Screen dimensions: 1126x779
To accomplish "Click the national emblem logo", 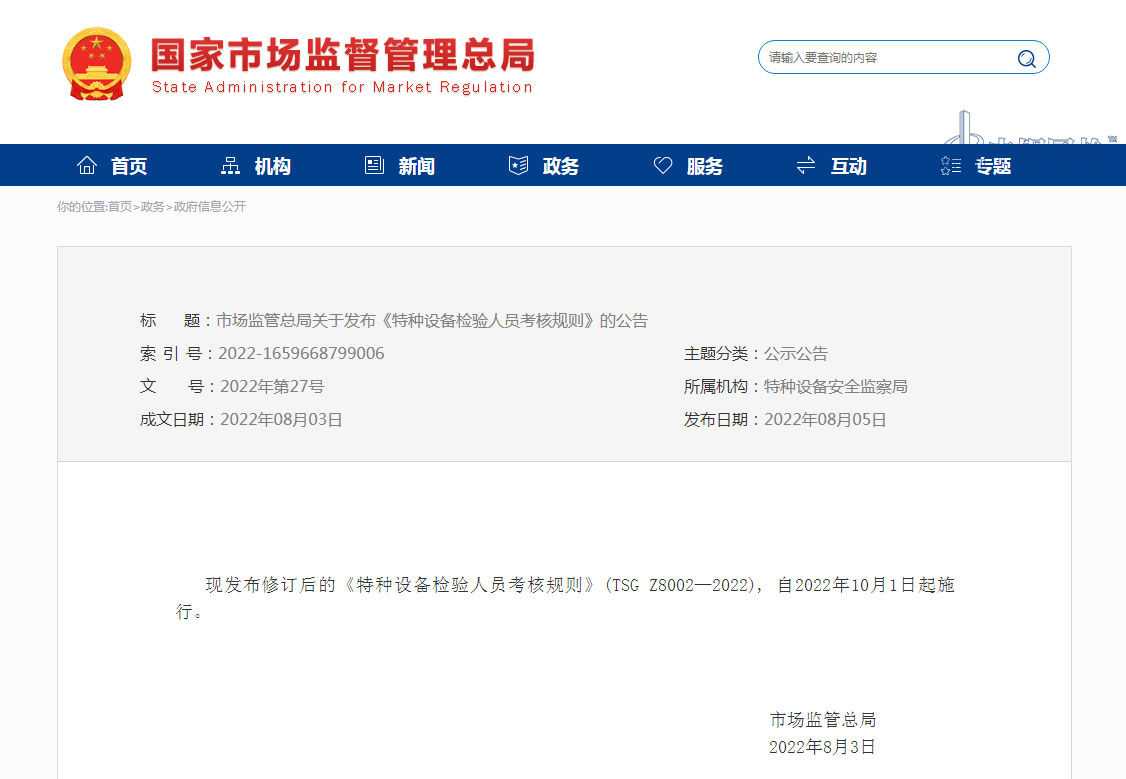I will click(x=96, y=63).
